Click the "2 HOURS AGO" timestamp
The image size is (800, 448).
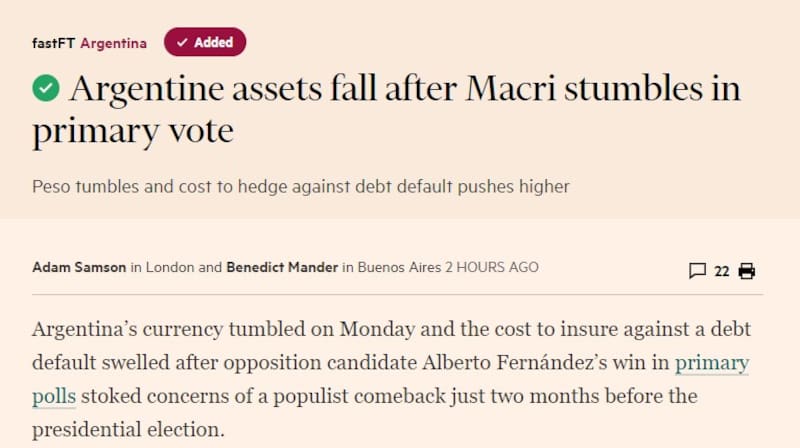pos(491,267)
